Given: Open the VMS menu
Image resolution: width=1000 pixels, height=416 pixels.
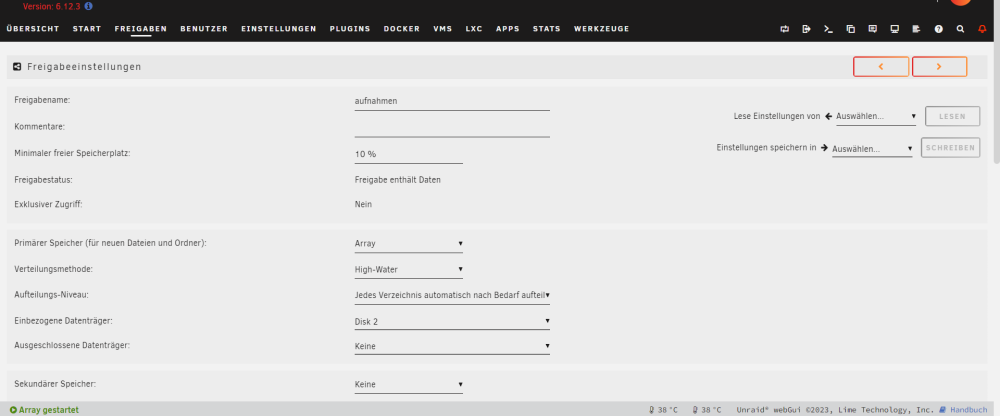Looking at the screenshot, I should pyautogui.click(x=443, y=29).
